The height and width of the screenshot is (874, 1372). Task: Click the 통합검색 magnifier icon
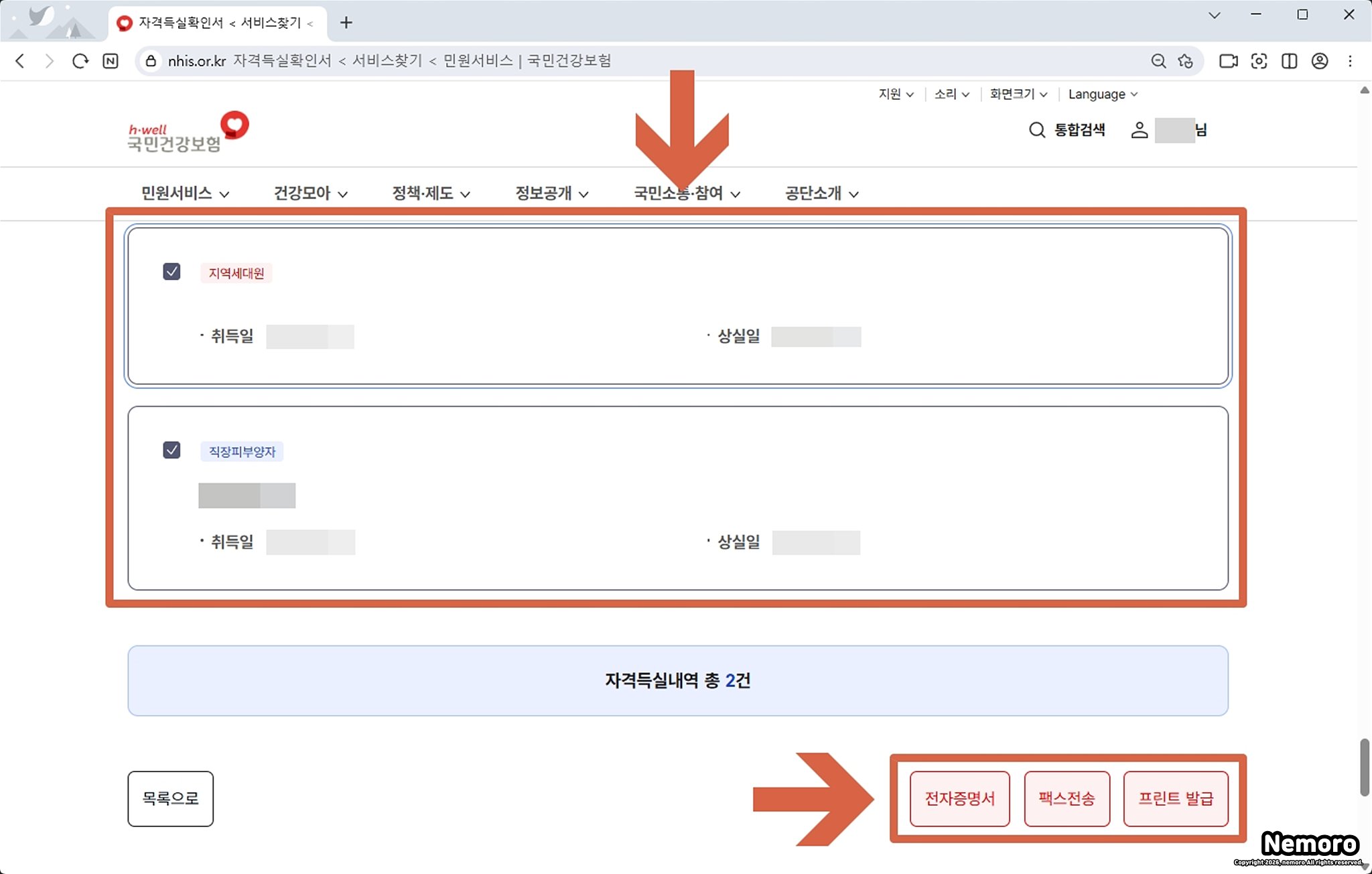[x=1036, y=130]
